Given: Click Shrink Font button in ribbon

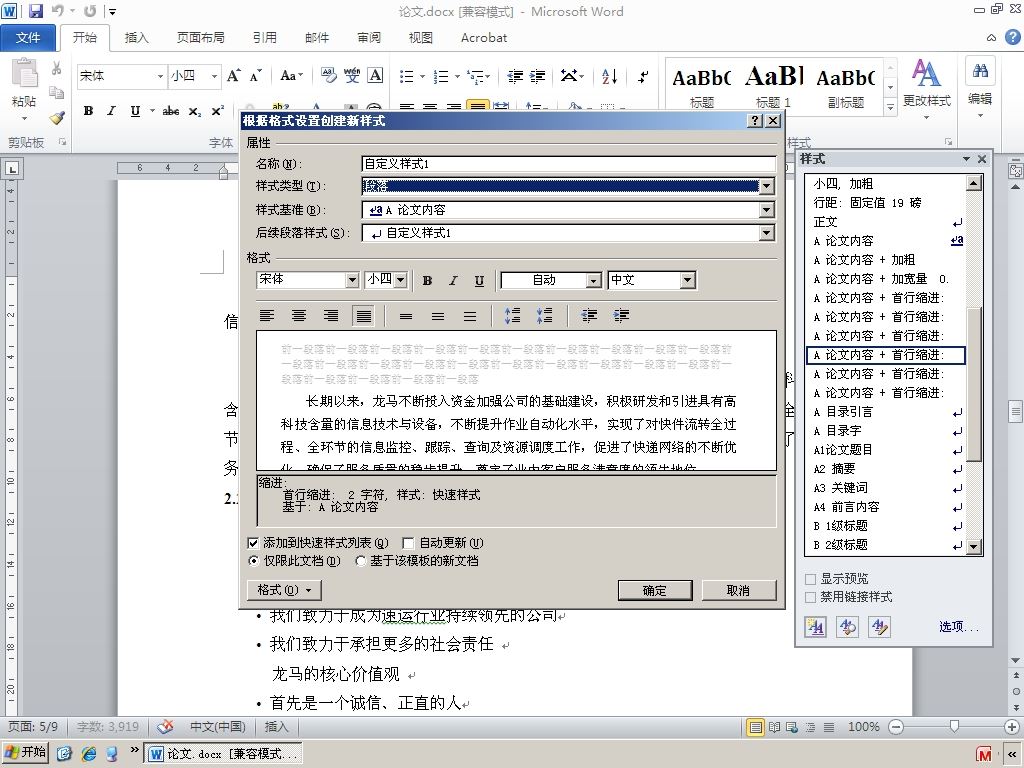Looking at the screenshot, I should click(256, 76).
